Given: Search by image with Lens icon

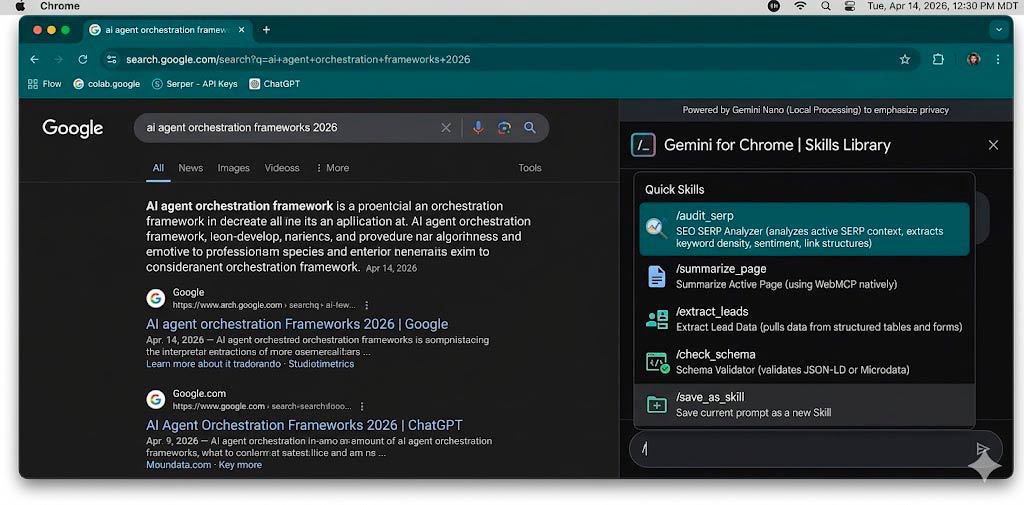Looking at the screenshot, I should point(504,127).
